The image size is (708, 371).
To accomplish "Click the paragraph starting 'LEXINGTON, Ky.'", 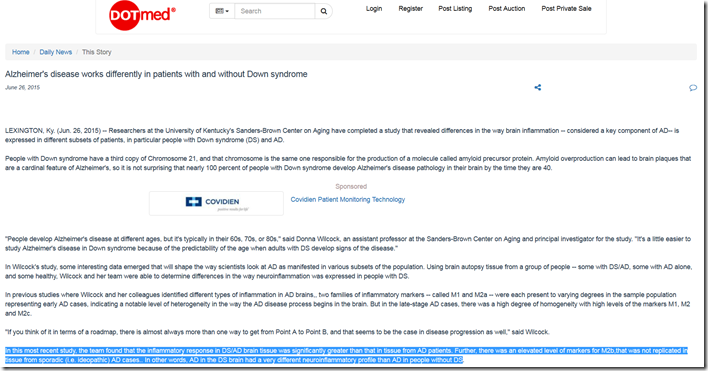I will 342,135.
